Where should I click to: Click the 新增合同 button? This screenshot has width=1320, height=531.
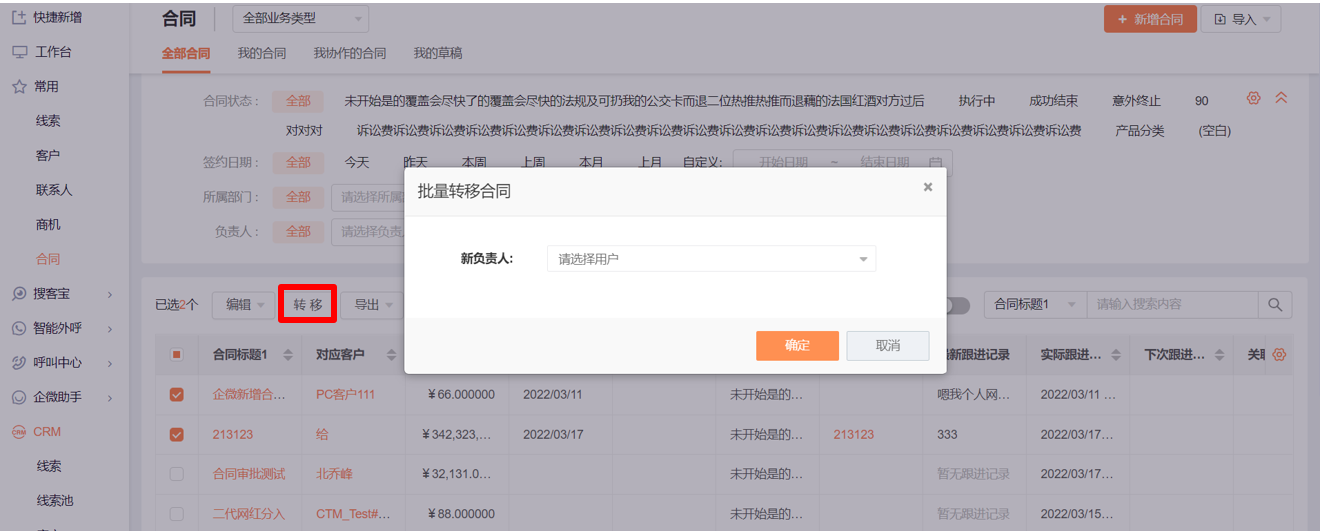1150,19
